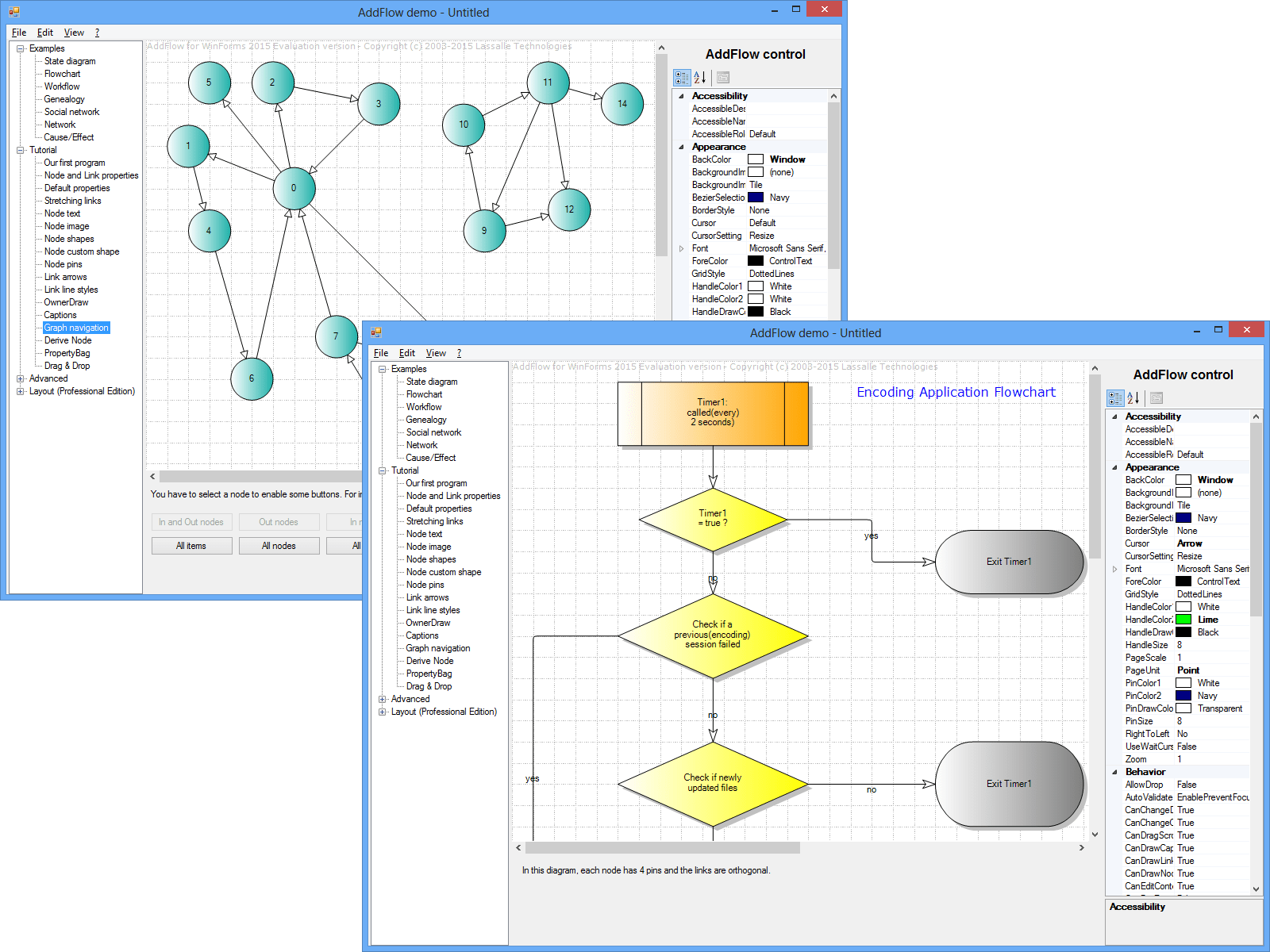Viewport: 1270px width, 952px height.
Task: Open File menu in back window
Action: (19, 33)
